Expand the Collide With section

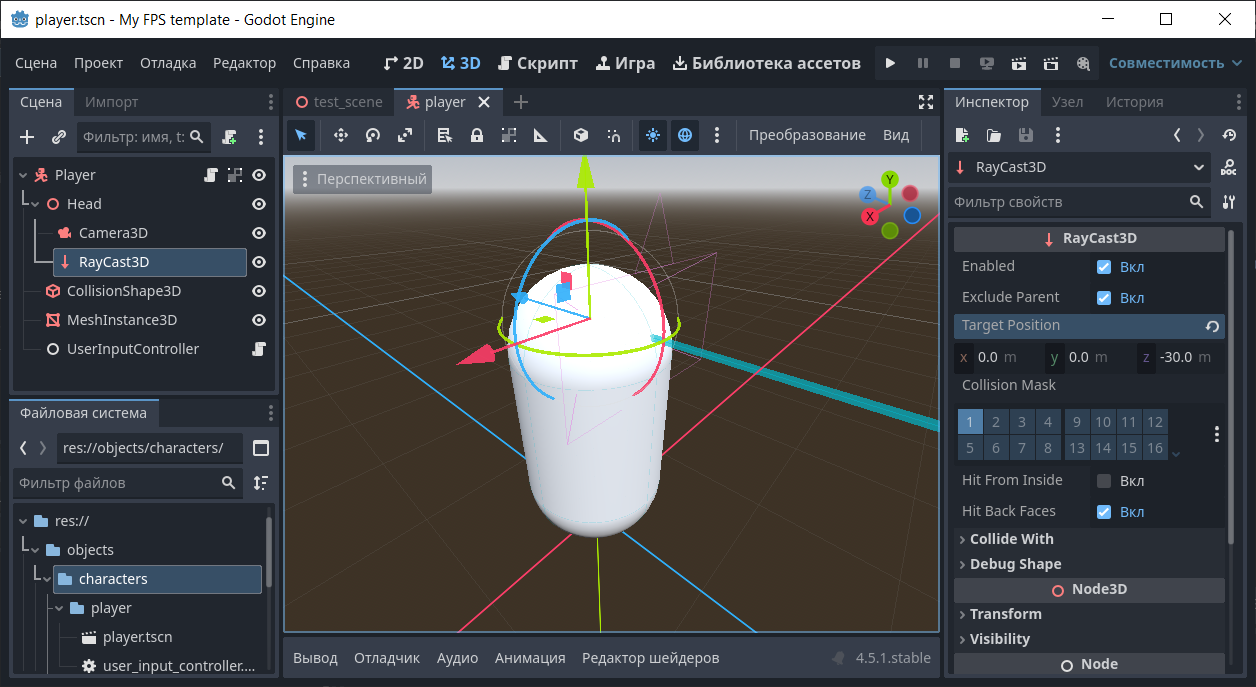click(x=1011, y=539)
